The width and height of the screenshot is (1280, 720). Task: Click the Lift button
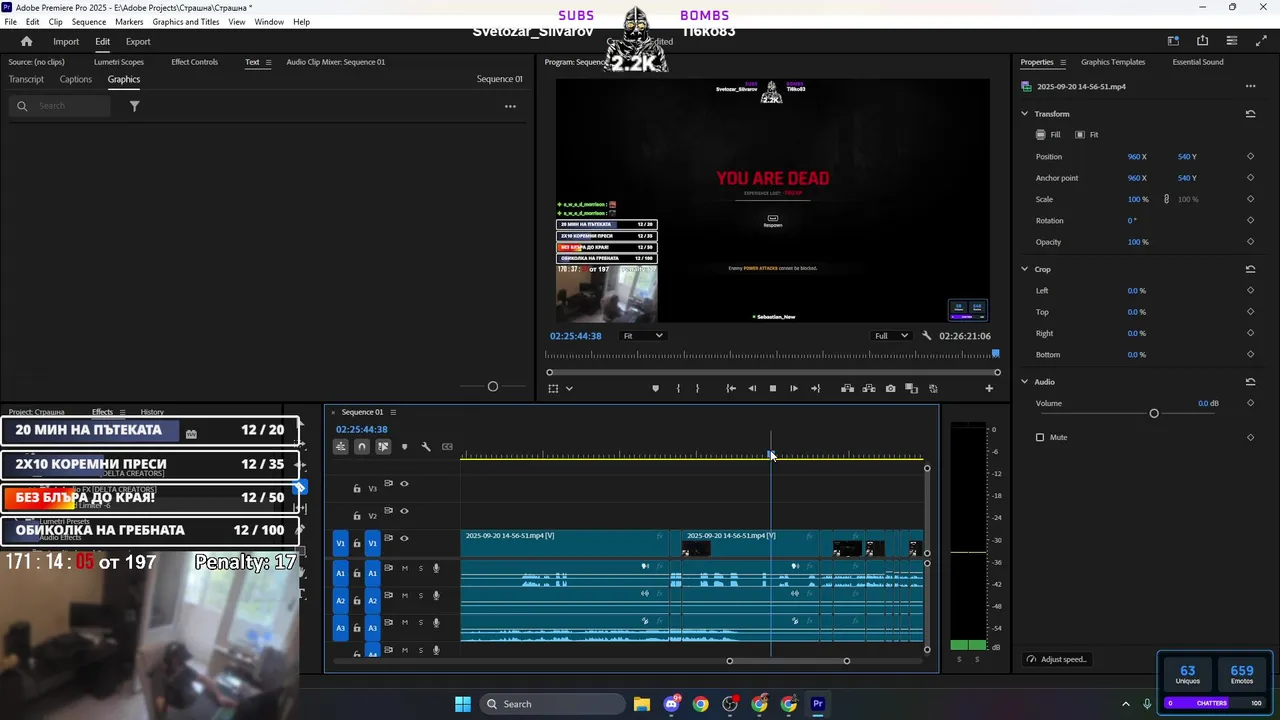[847, 388]
